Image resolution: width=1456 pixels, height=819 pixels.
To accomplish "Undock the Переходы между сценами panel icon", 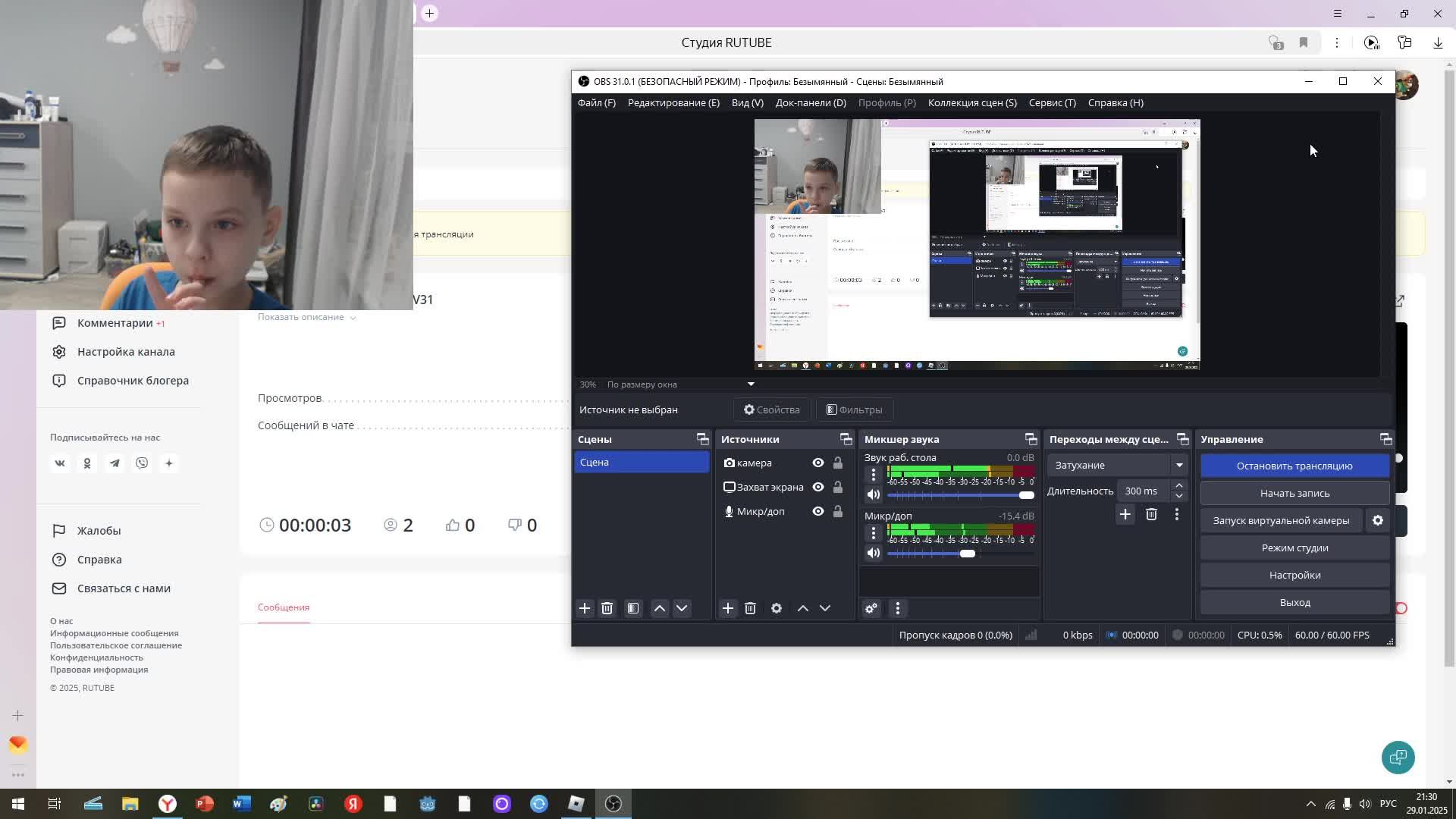I will click(x=1183, y=439).
